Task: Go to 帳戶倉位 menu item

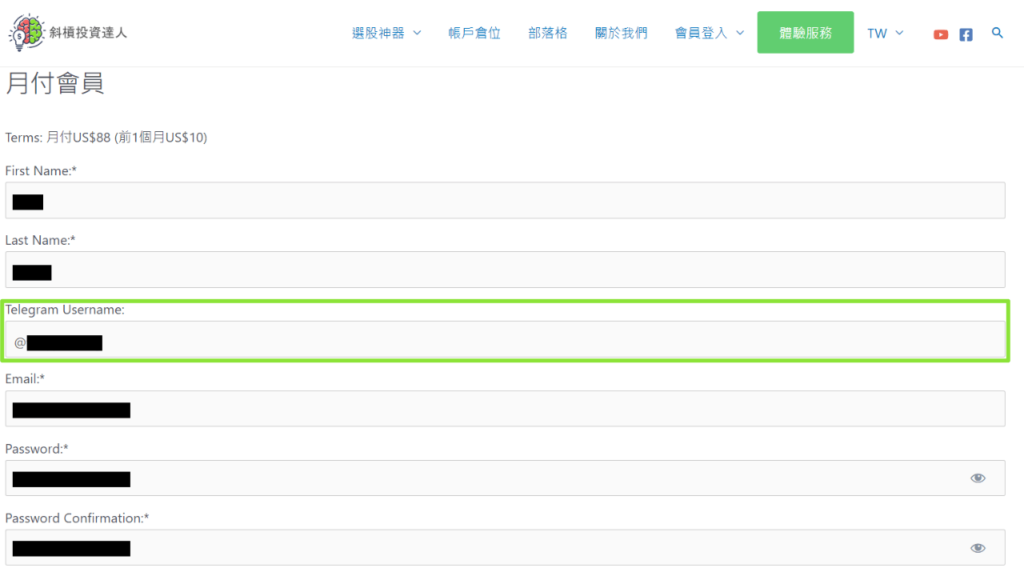Action: pos(474,33)
